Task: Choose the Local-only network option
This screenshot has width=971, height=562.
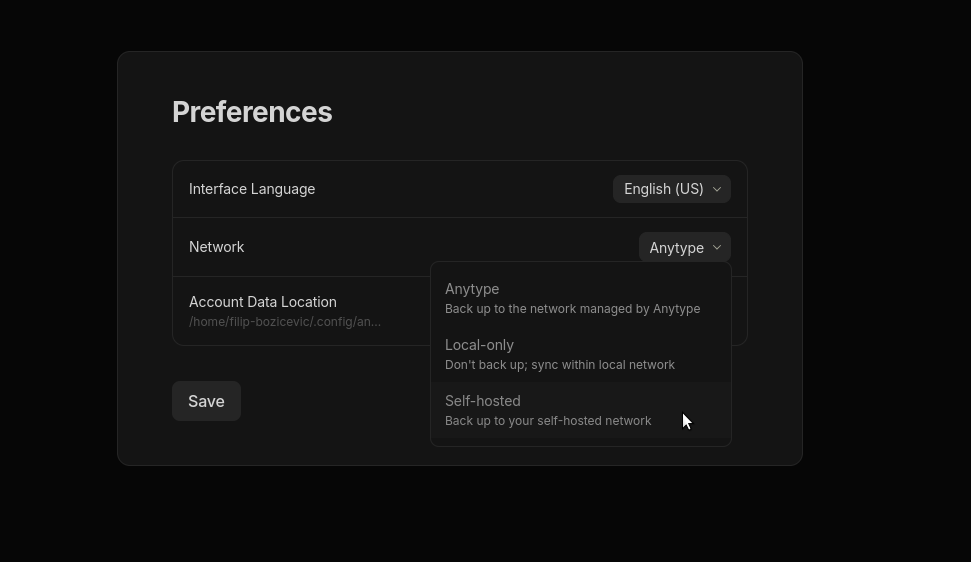Action: coord(580,354)
